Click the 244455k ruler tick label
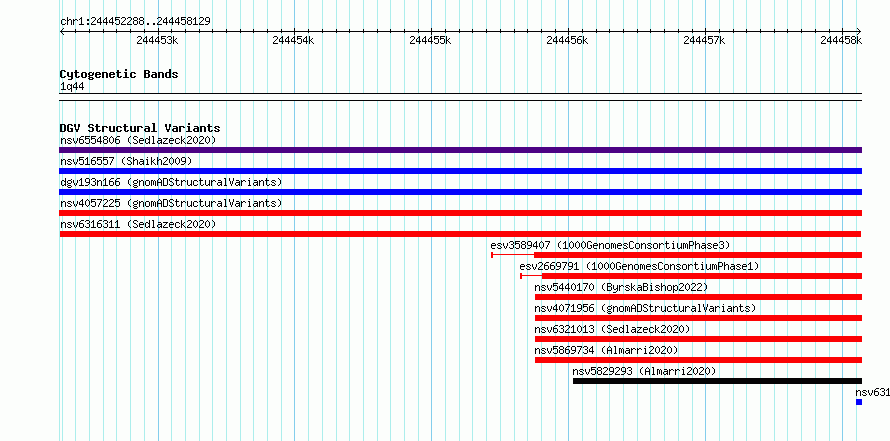Image resolution: width=890 pixels, height=441 pixels. click(x=430, y=40)
